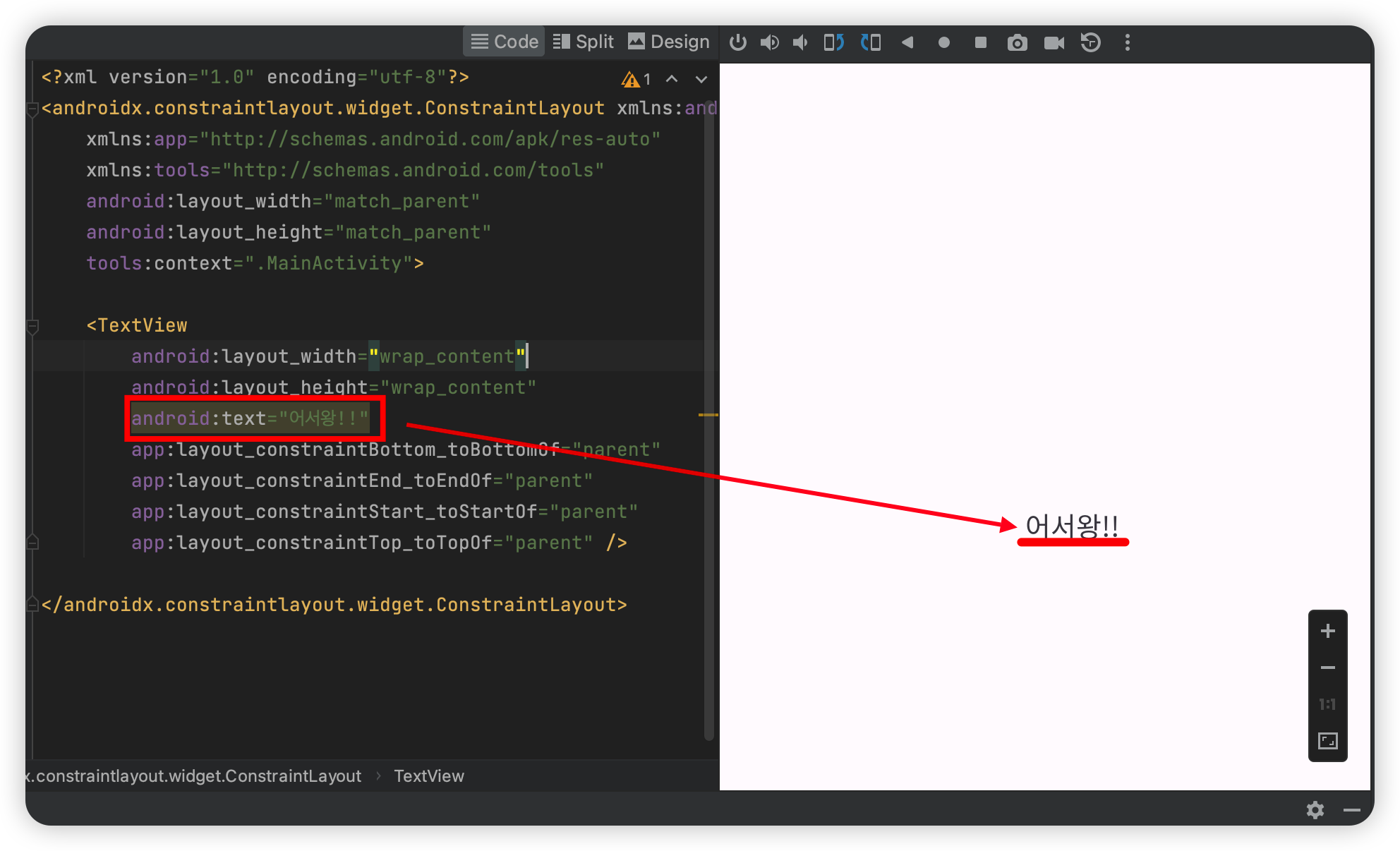Switch to Design view mode

coord(668,42)
